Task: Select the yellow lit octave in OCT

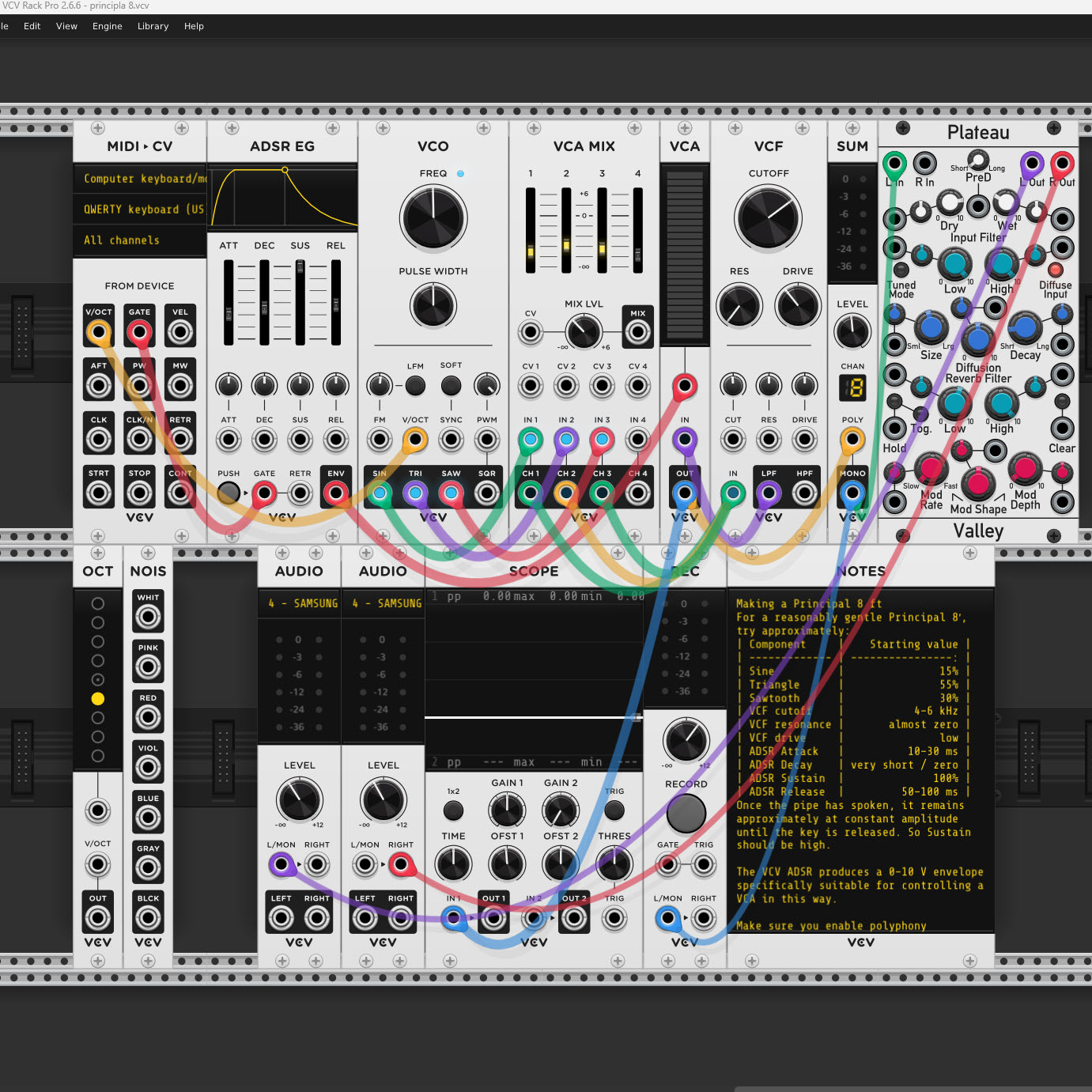Action: click(x=98, y=699)
